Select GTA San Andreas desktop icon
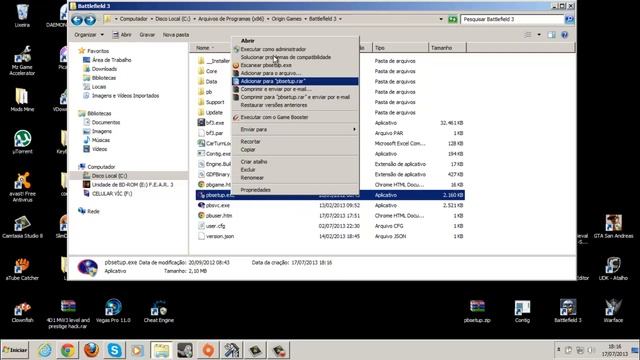This screenshot has width=640, height=360. coord(613,227)
